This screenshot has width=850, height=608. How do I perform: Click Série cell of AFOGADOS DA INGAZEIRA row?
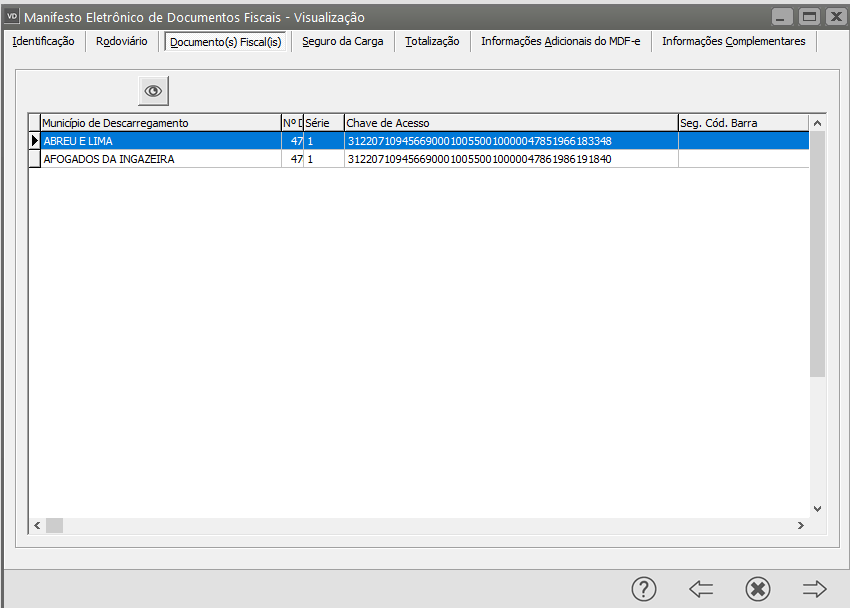(324, 159)
